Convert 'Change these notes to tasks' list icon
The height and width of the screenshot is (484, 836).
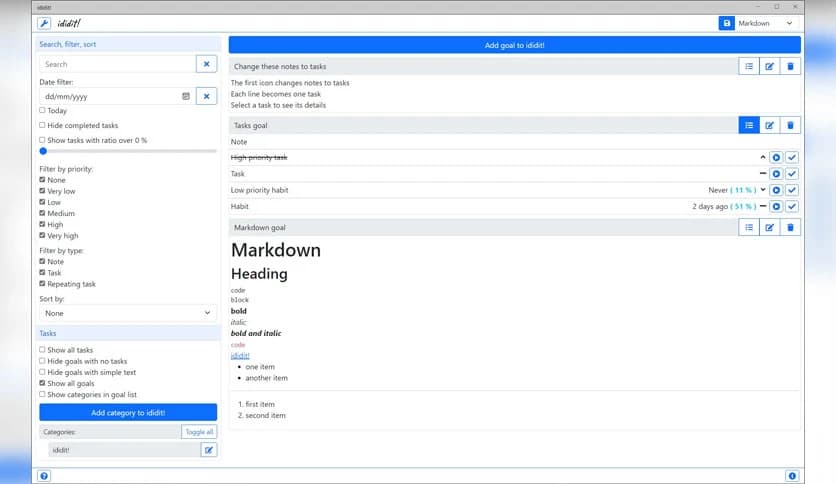[749, 67]
